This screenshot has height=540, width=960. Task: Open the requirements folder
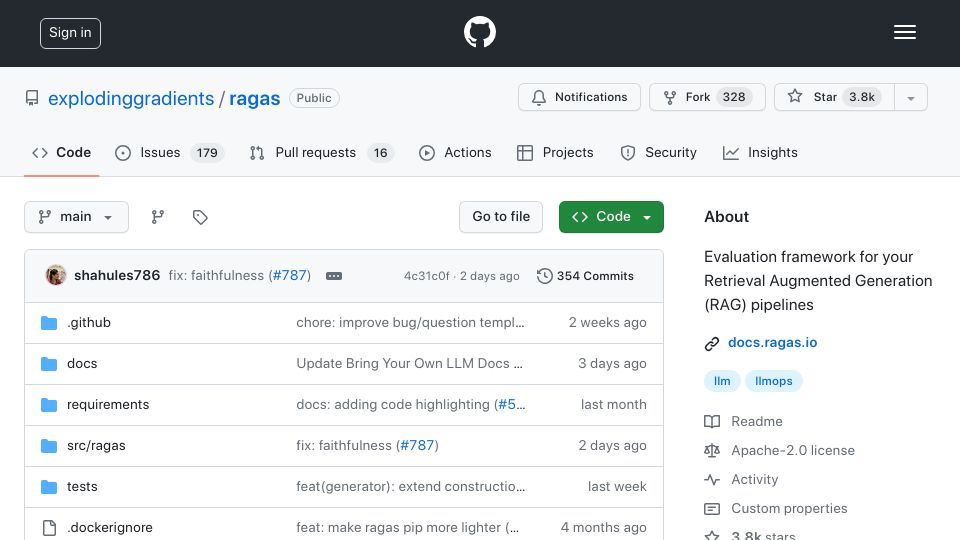[x=108, y=405]
